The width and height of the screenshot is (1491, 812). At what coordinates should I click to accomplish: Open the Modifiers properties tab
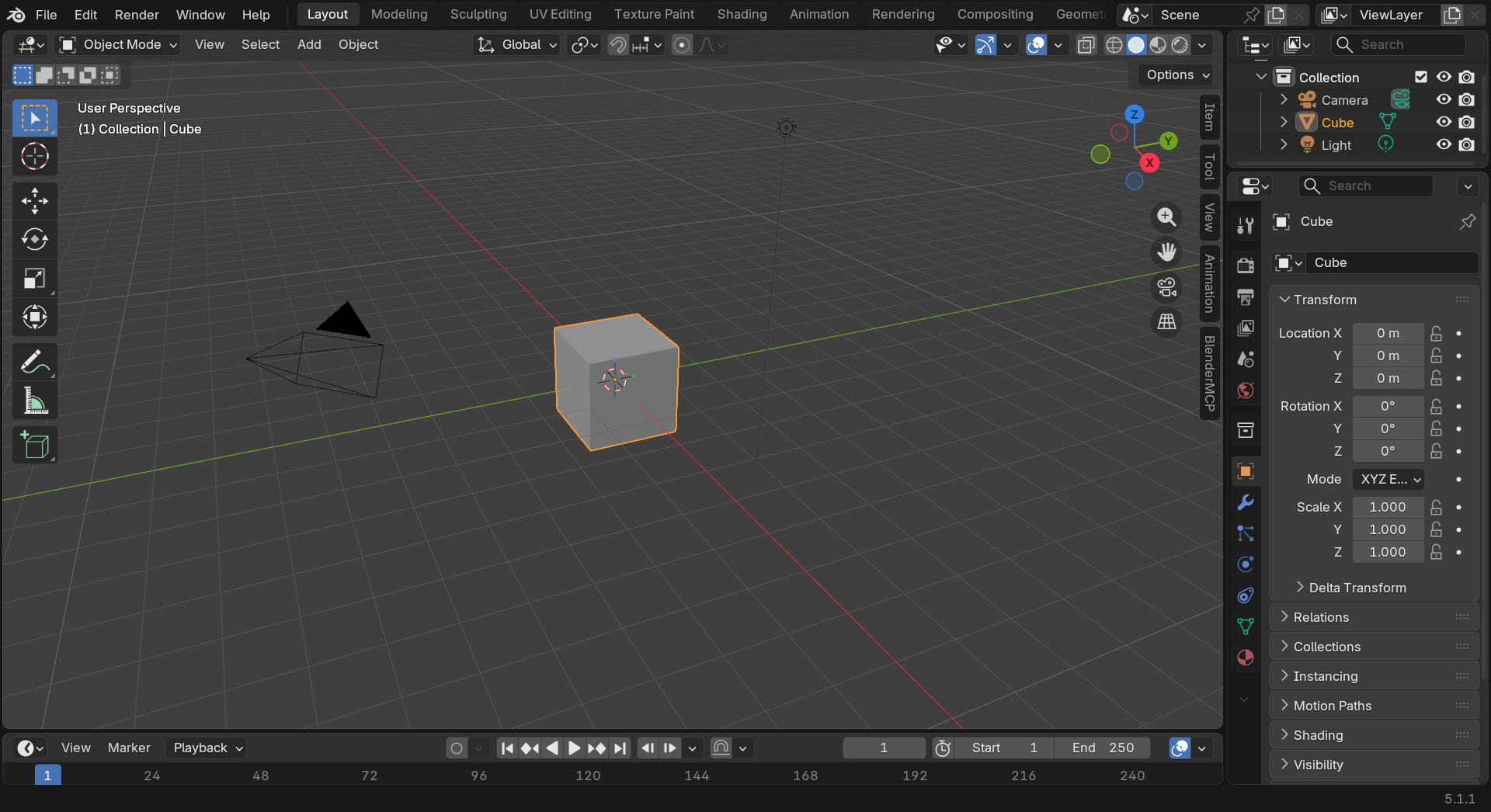pyautogui.click(x=1246, y=502)
